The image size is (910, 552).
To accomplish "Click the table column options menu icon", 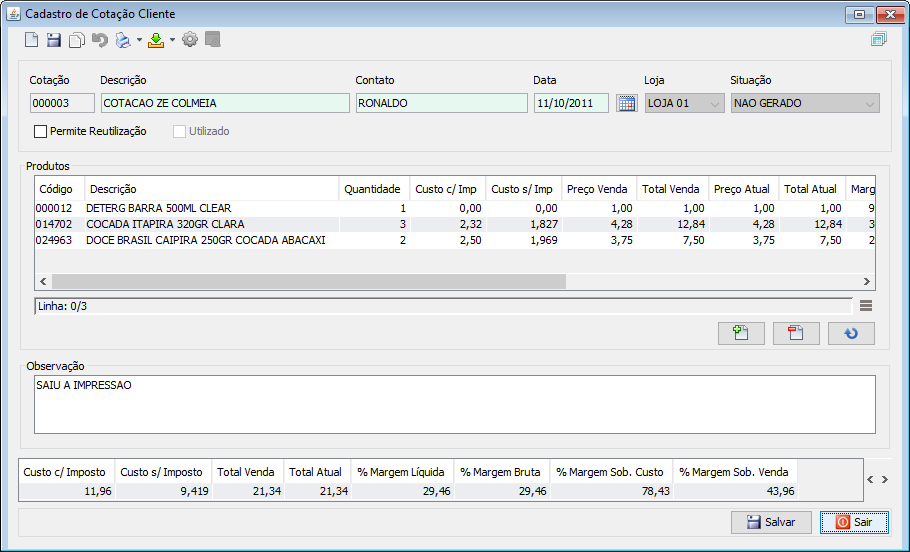I will point(866,305).
